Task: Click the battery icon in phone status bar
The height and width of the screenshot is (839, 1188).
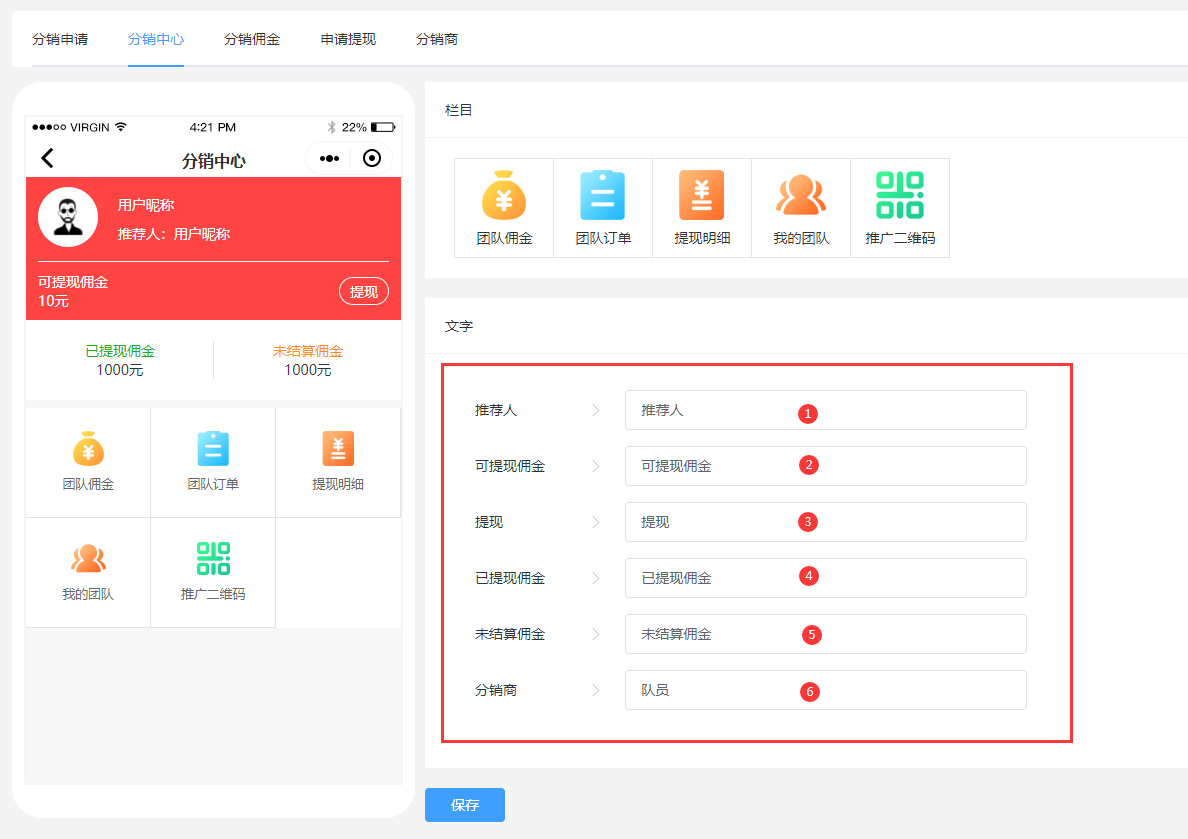Action: coord(383,127)
